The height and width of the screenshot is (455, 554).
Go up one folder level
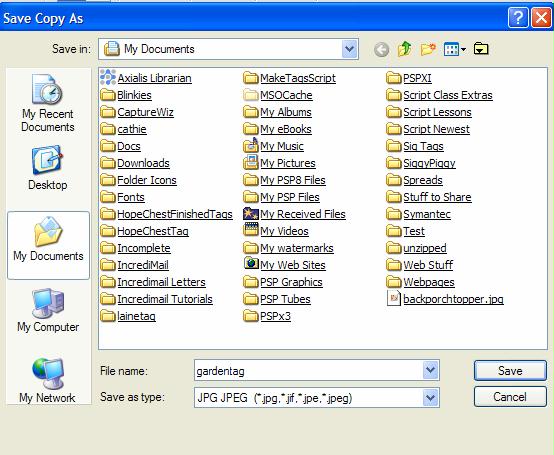pos(405,49)
